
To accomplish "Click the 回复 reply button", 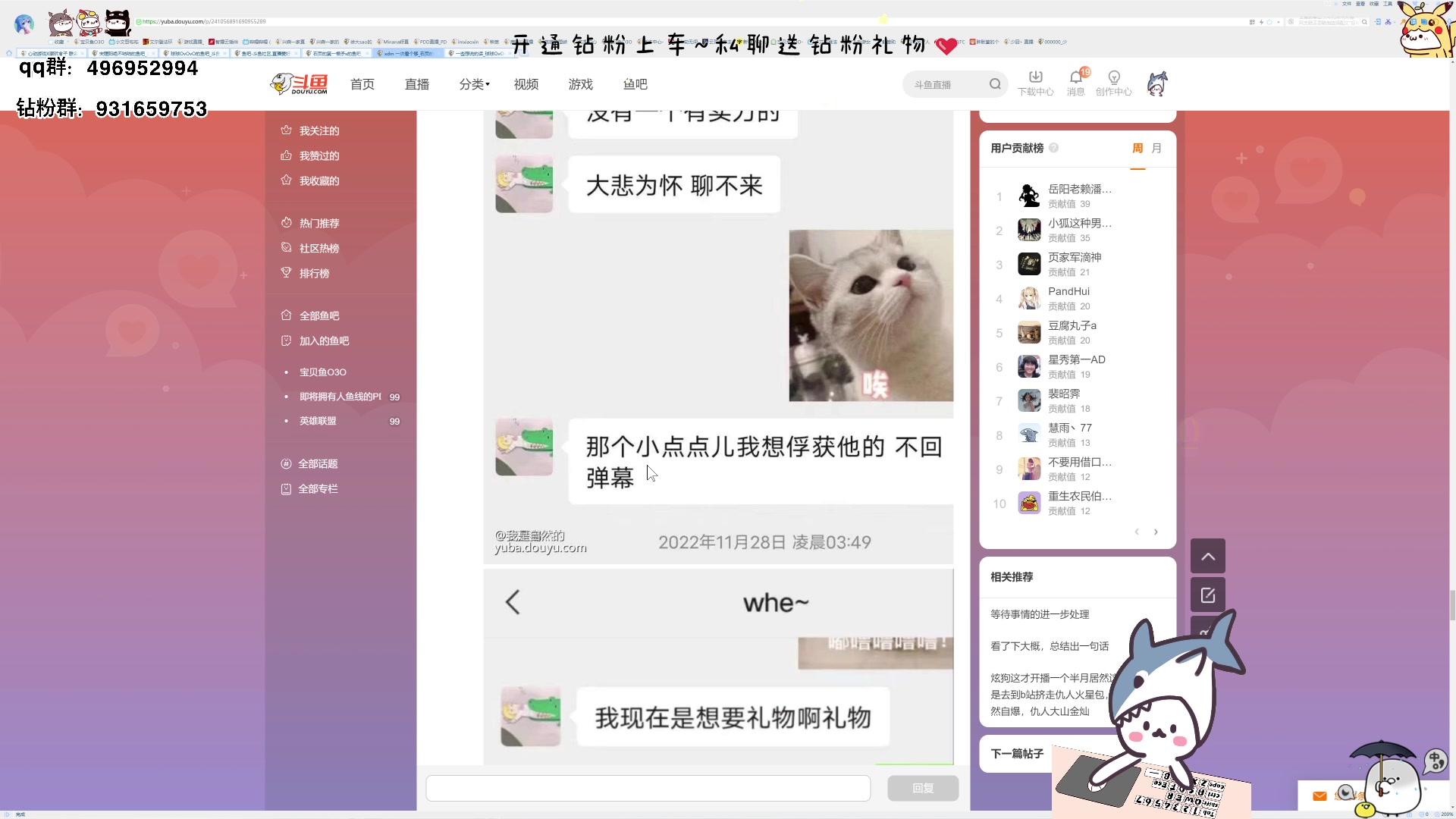I will point(923,788).
